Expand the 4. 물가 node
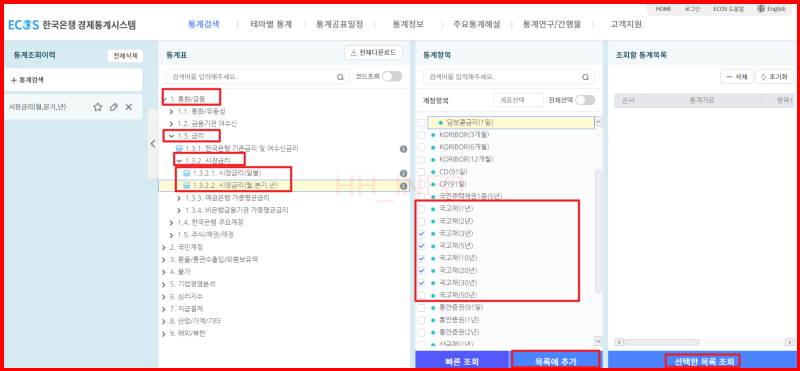This screenshot has width=800, height=371. click(164, 271)
